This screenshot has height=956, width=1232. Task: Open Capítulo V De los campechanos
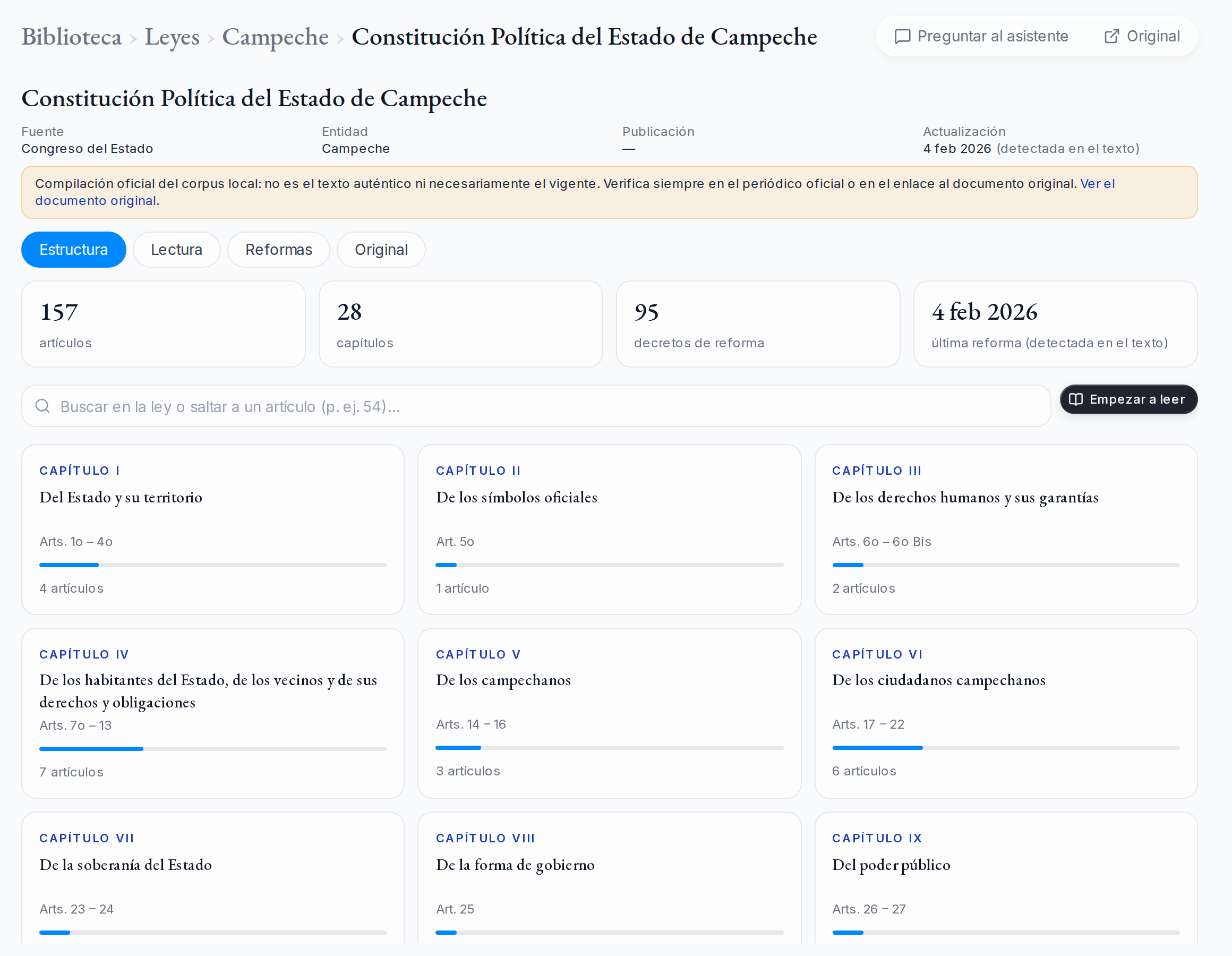coord(609,713)
